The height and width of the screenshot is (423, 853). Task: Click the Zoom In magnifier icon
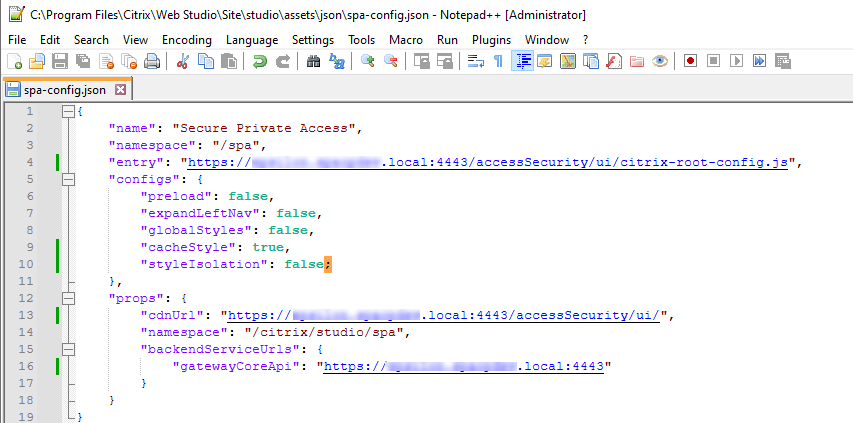(368, 61)
